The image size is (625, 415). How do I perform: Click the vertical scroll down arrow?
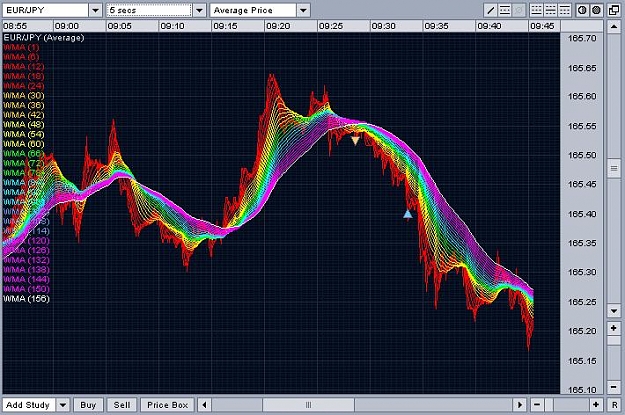click(x=614, y=311)
